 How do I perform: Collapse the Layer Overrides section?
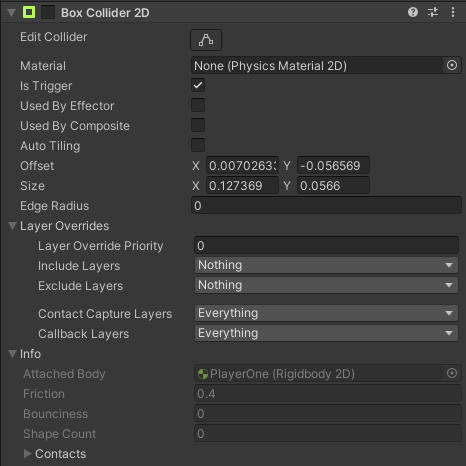point(12,226)
